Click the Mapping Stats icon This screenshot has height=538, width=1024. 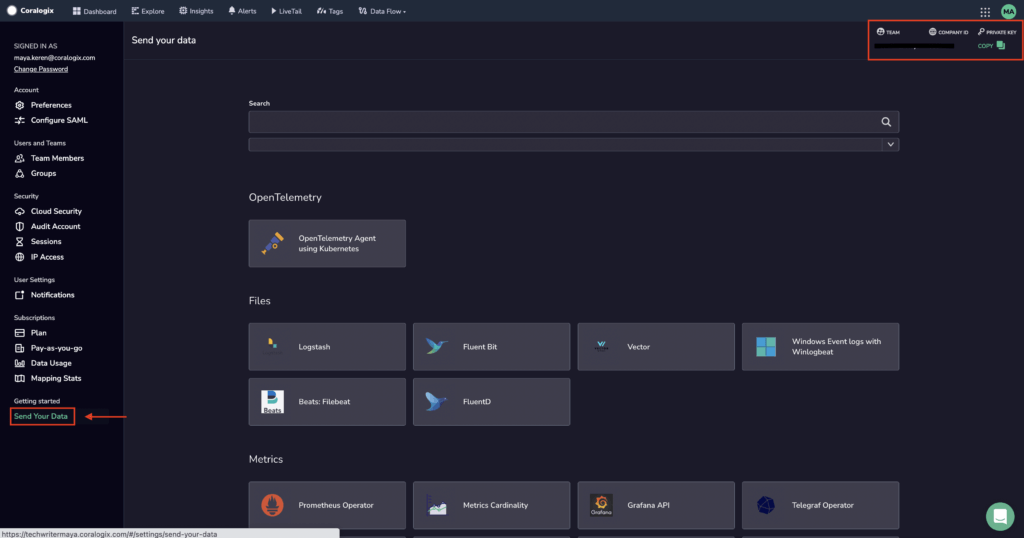20,378
